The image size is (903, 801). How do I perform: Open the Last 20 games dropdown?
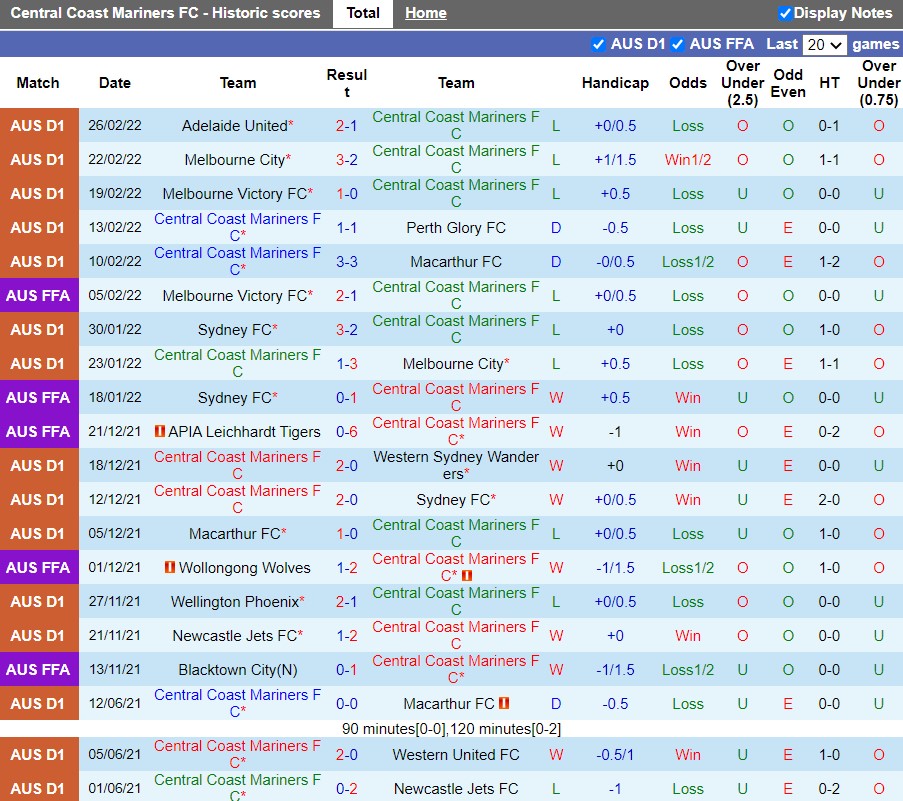point(824,45)
